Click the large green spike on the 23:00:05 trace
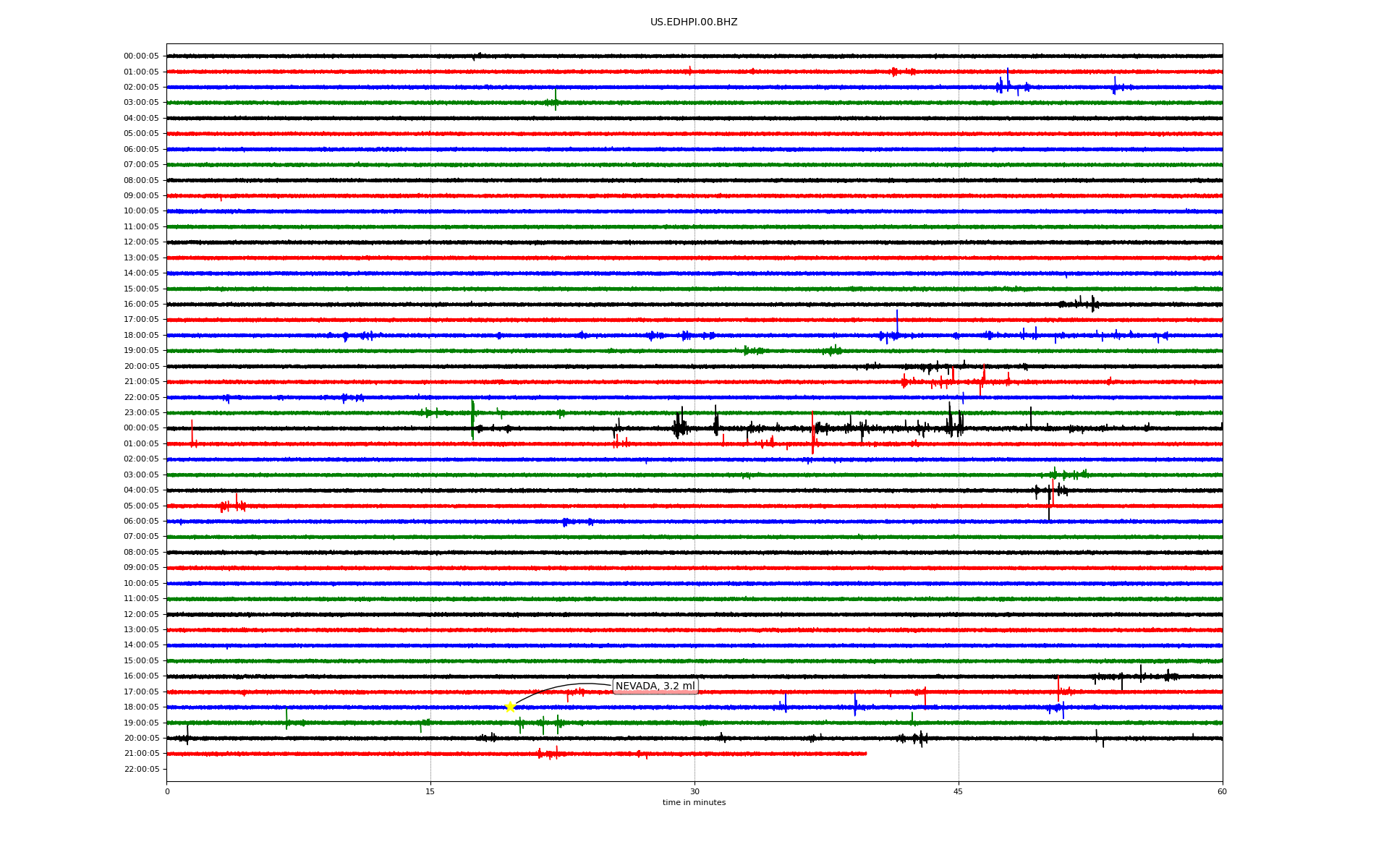 (x=472, y=420)
